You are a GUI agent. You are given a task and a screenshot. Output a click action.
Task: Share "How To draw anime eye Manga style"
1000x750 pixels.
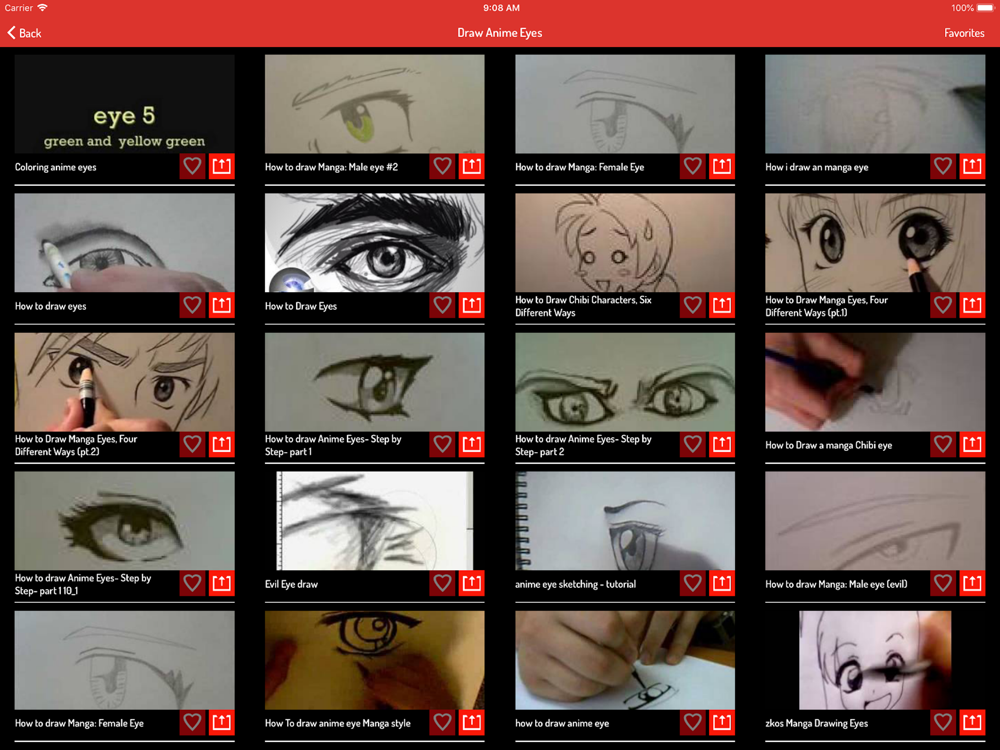click(471, 723)
